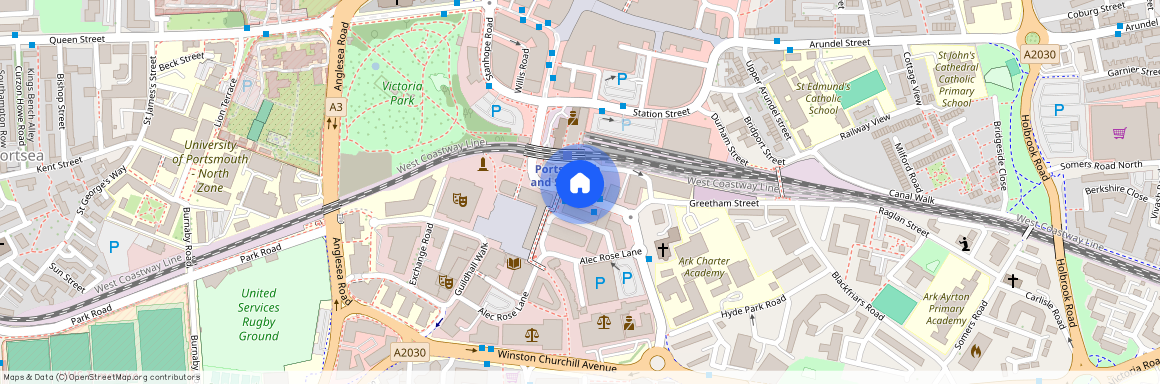The image size is (1160, 384).
Task: Select the parking icon near Sun Street
Action: [114, 246]
